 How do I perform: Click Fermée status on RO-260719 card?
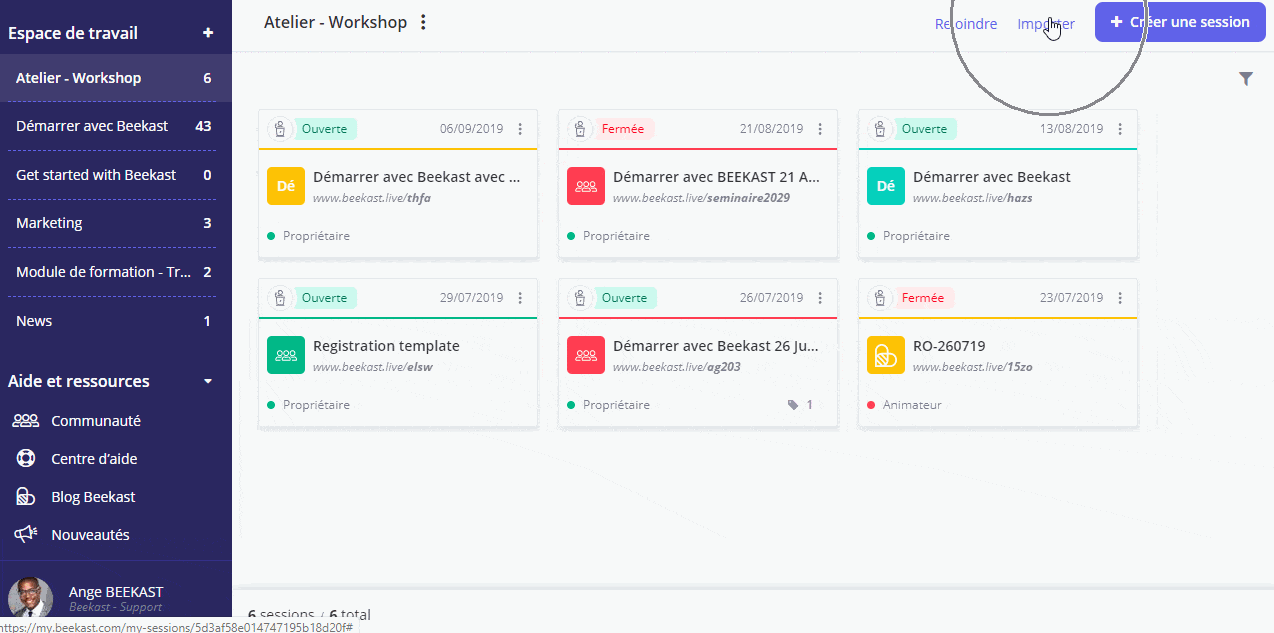click(x=923, y=298)
